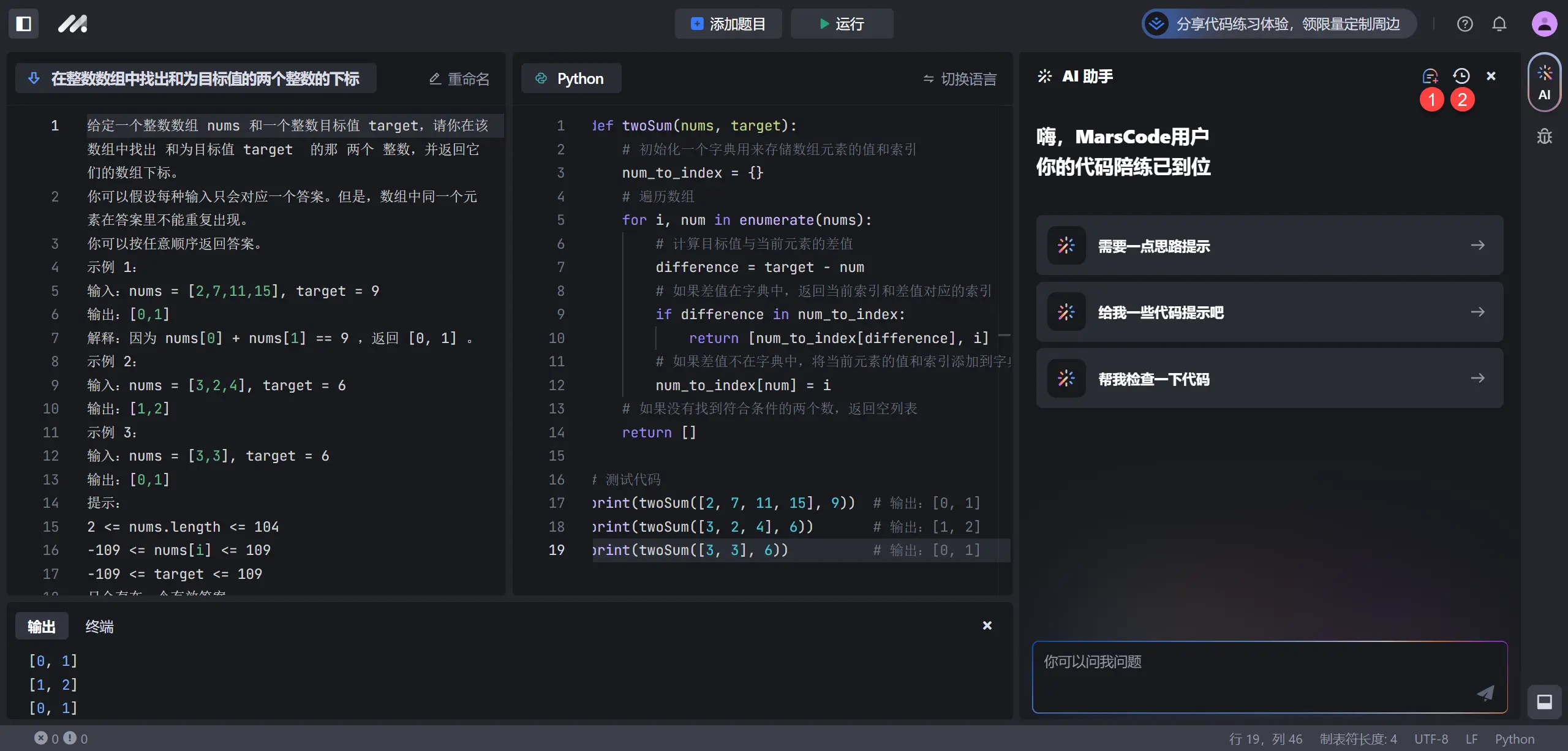
Task: Start a new AI chat conversation icon
Action: [1430, 76]
